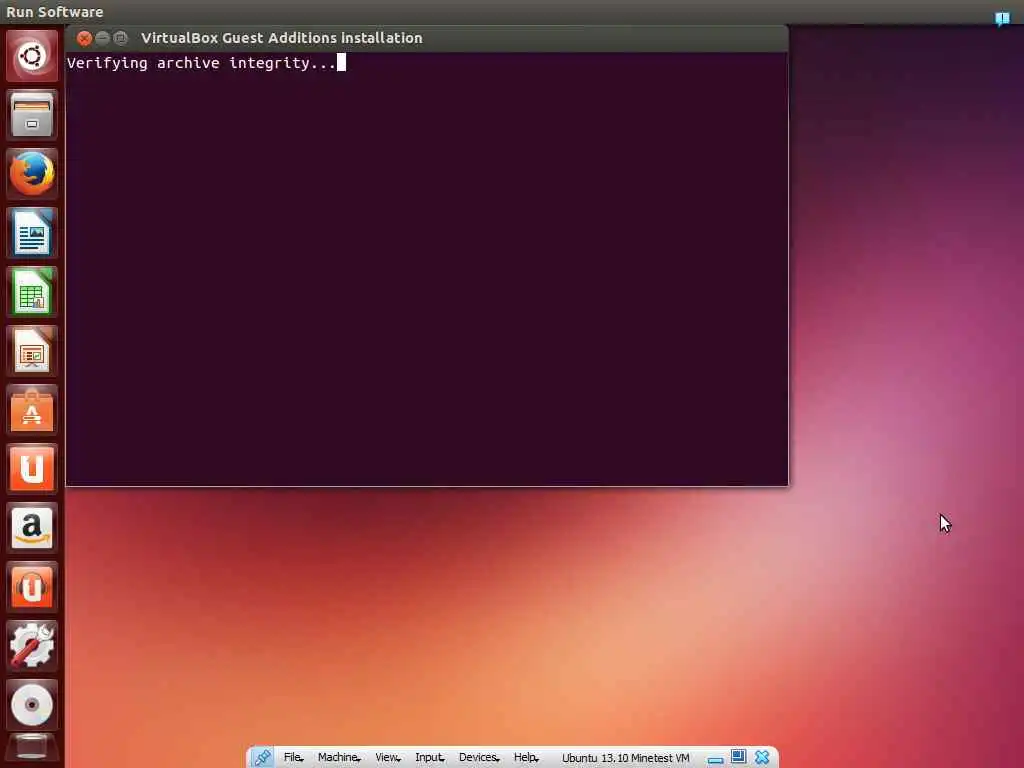The image size is (1024, 768).
Task: Open the mounted CD disc icon
Action: coord(32,705)
